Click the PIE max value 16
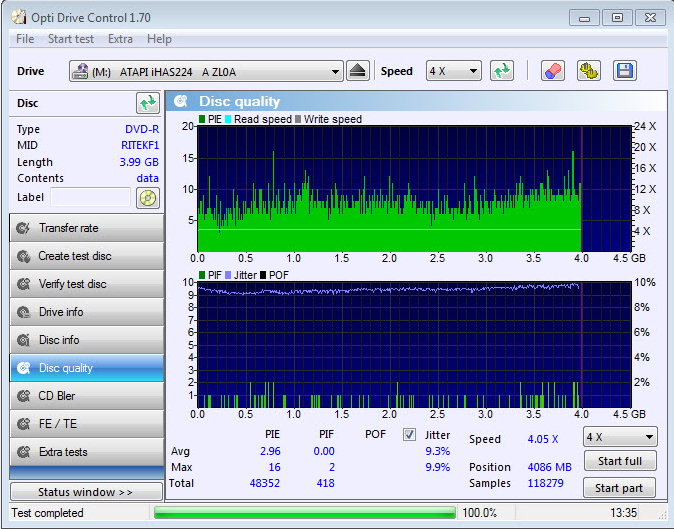 [274, 467]
